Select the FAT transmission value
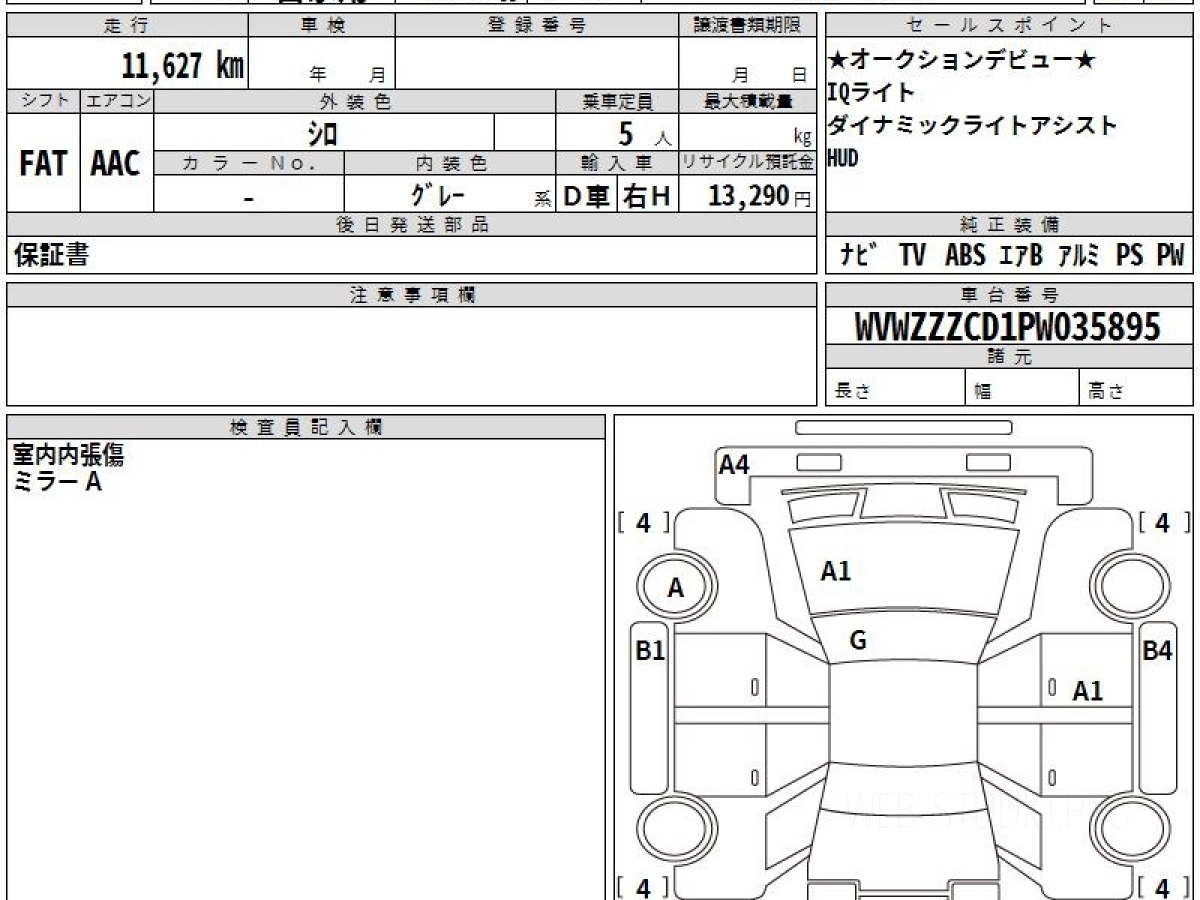 click(43, 163)
